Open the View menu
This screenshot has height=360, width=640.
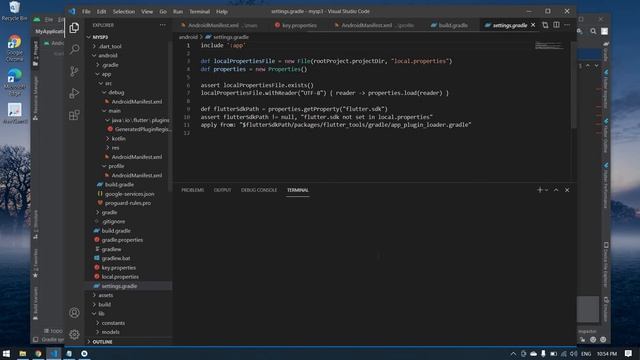pos(147,11)
